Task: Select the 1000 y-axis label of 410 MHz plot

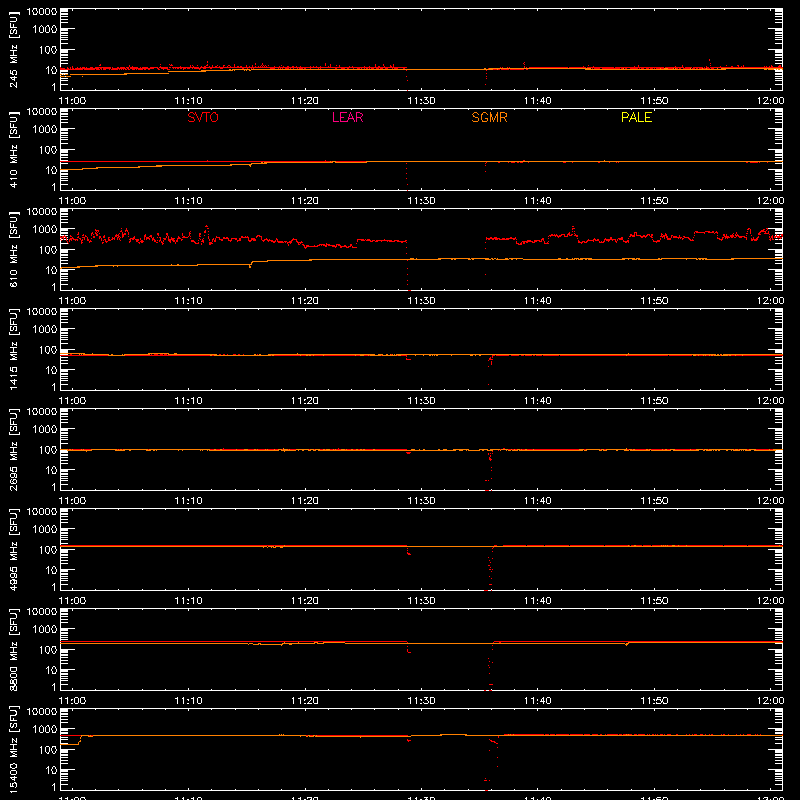Action: tap(45, 129)
